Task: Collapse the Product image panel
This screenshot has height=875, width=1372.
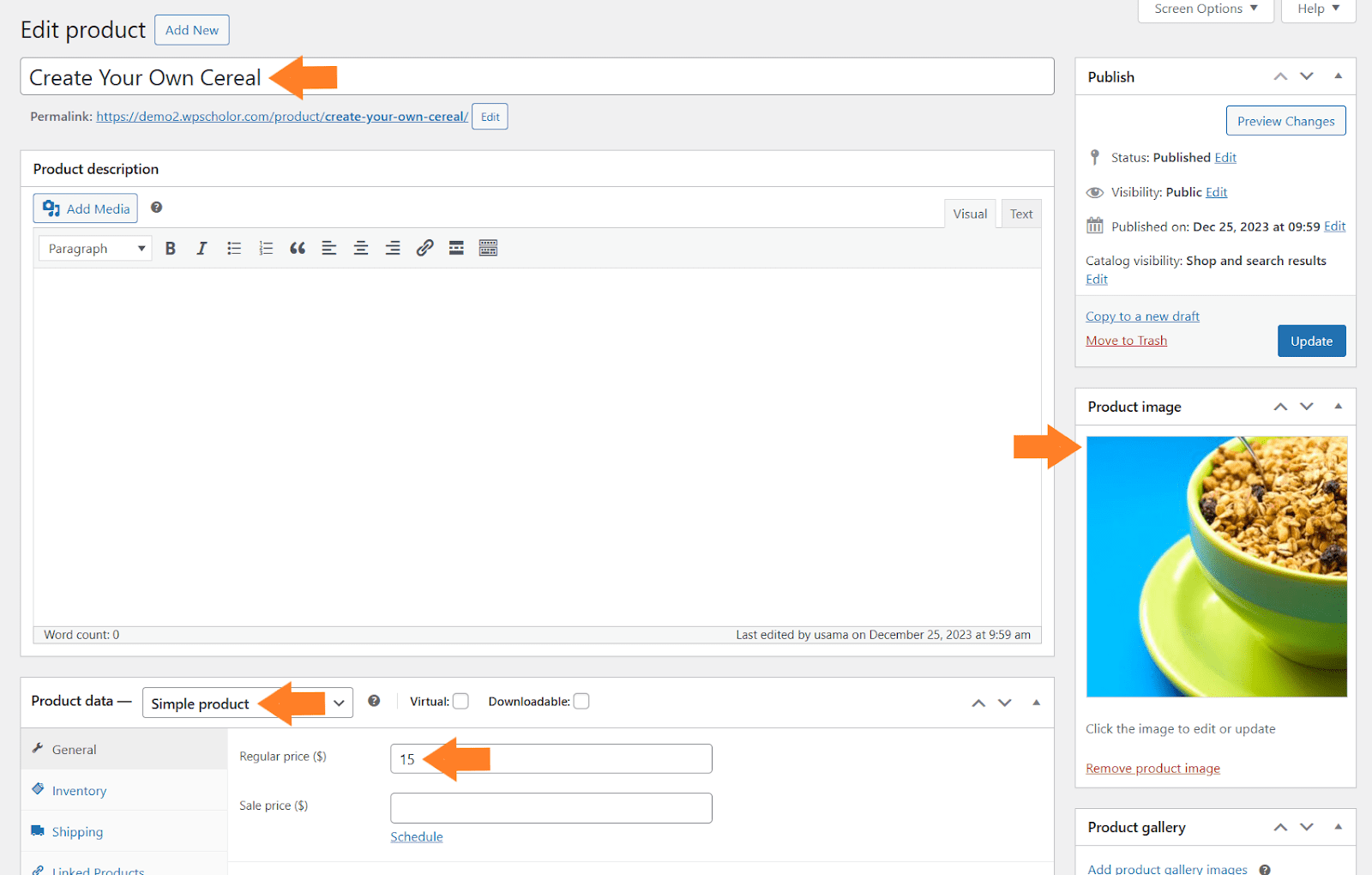Action: tap(1339, 407)
